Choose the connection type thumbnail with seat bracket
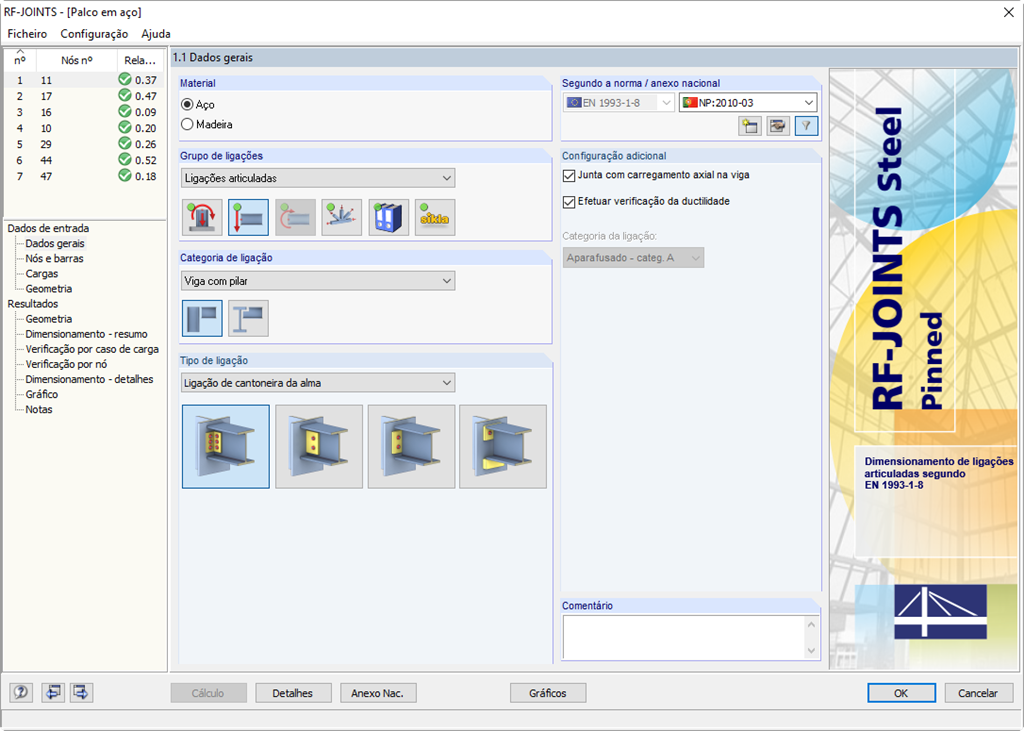 click(x=503, y=446)
